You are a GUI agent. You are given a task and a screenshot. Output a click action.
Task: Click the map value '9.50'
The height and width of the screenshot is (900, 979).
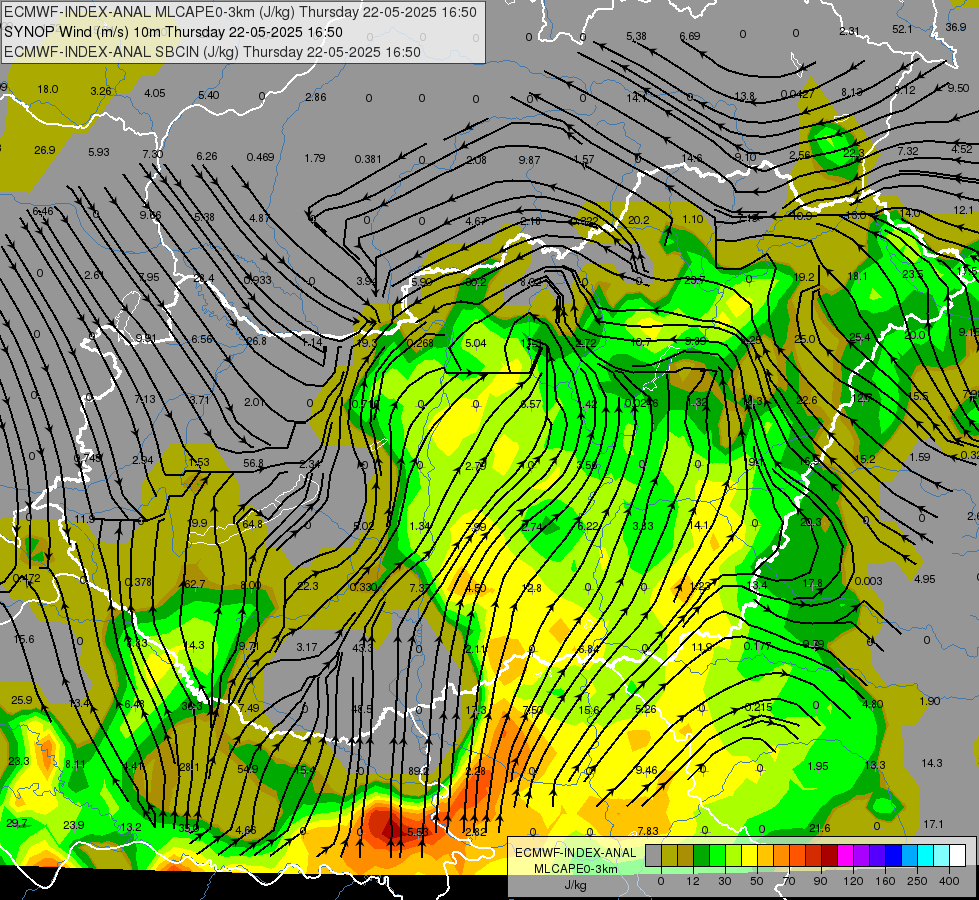coord(958,88)
